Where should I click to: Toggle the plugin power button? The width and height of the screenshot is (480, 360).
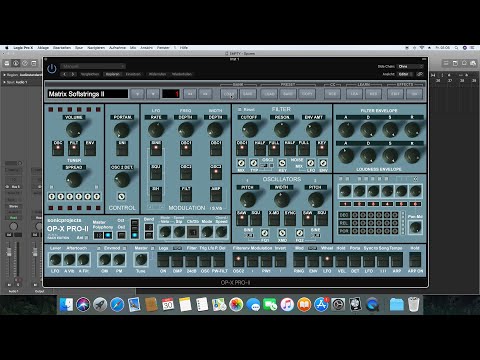[52, 69]
